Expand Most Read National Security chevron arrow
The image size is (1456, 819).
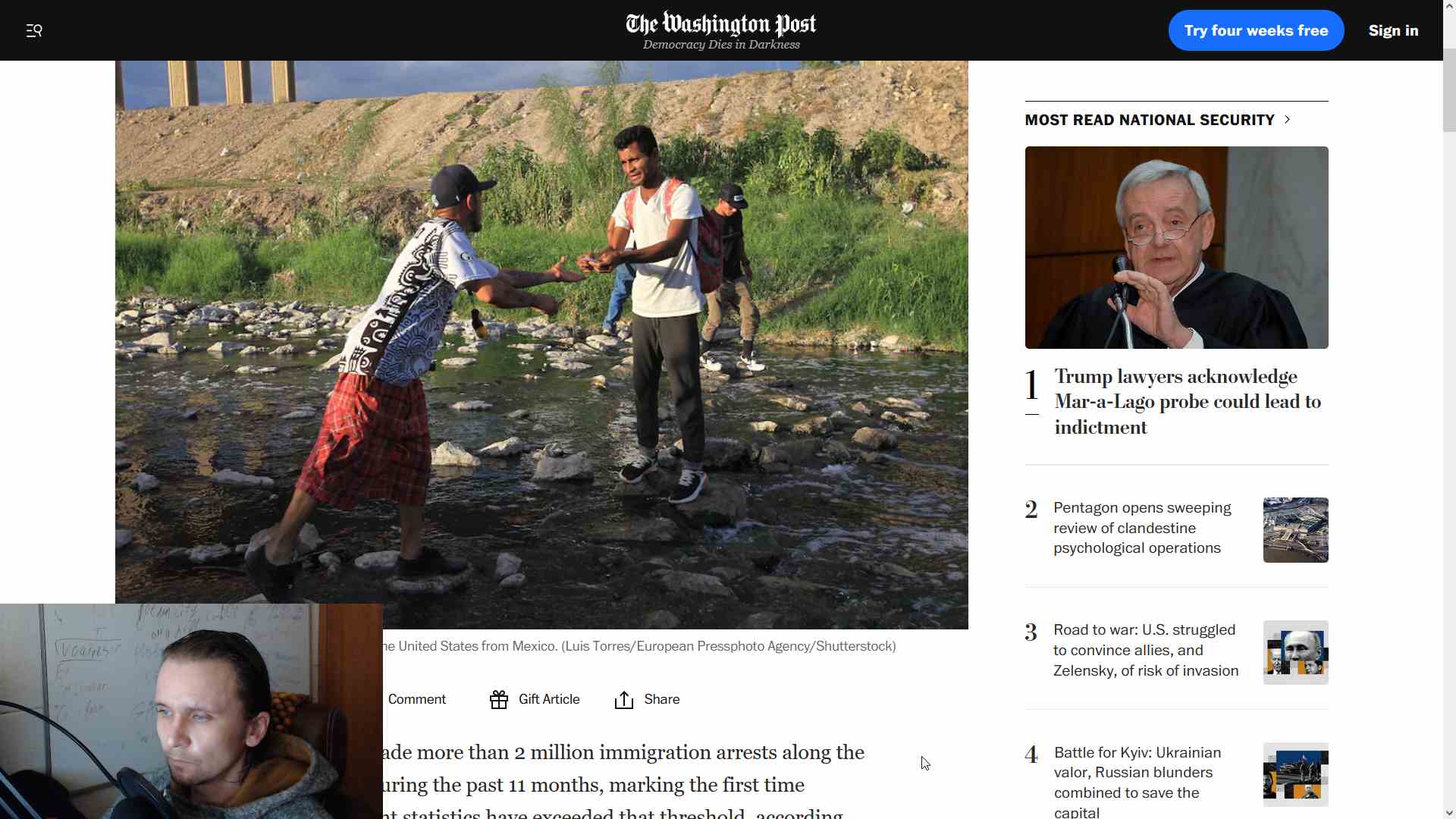1287,120
